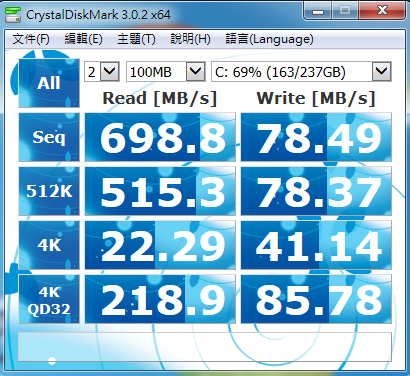Open the 文件(F) menu
410x376 pixels.
pos(31,39)
